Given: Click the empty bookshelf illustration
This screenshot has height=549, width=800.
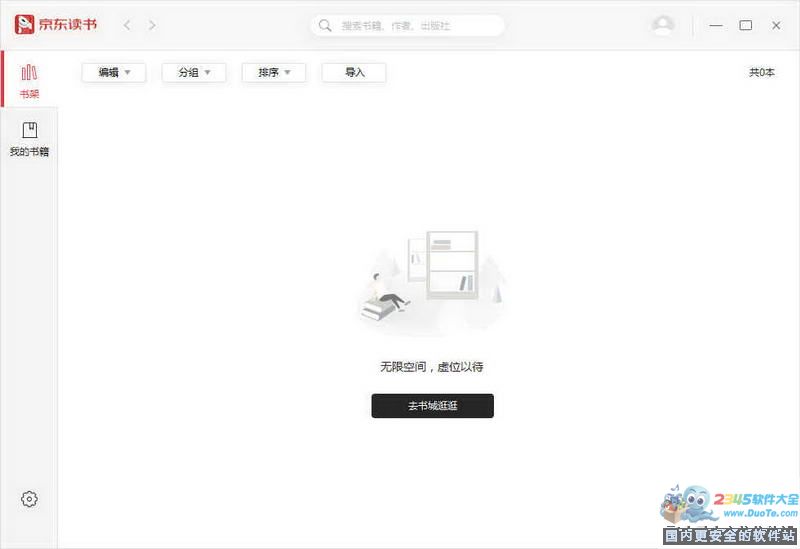Looking at the screenshot, I should 432,280.
